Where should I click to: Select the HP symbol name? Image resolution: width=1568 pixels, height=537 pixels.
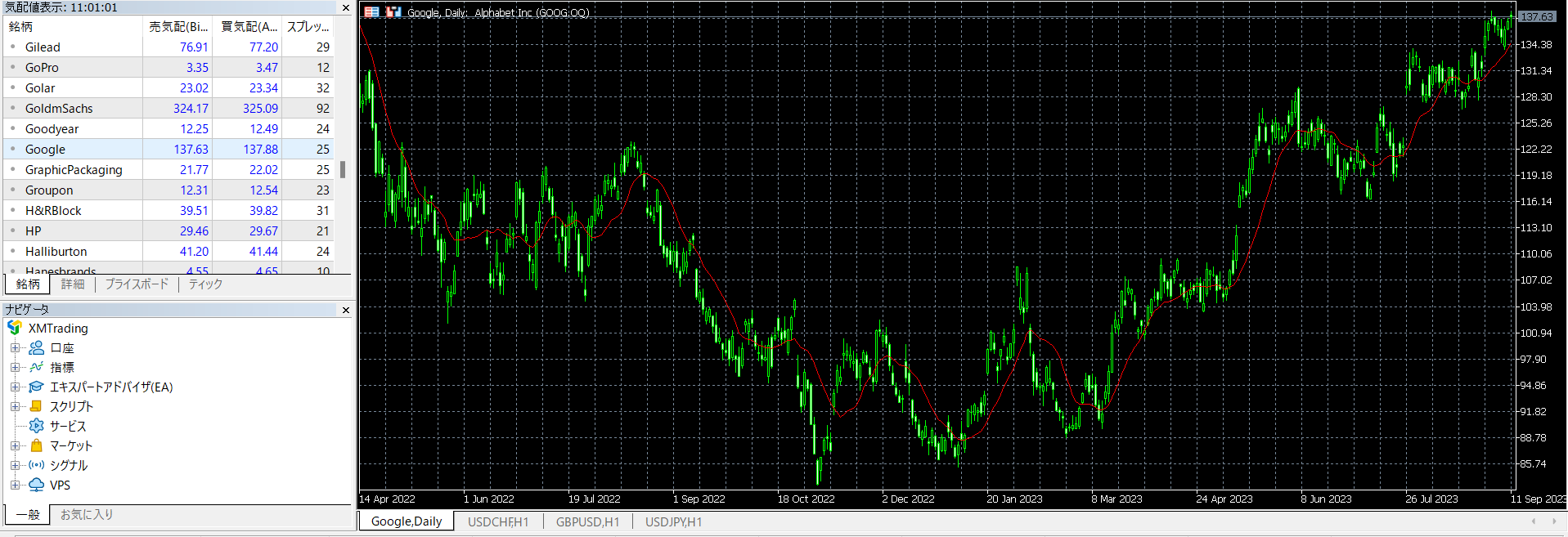coord(33,231)
